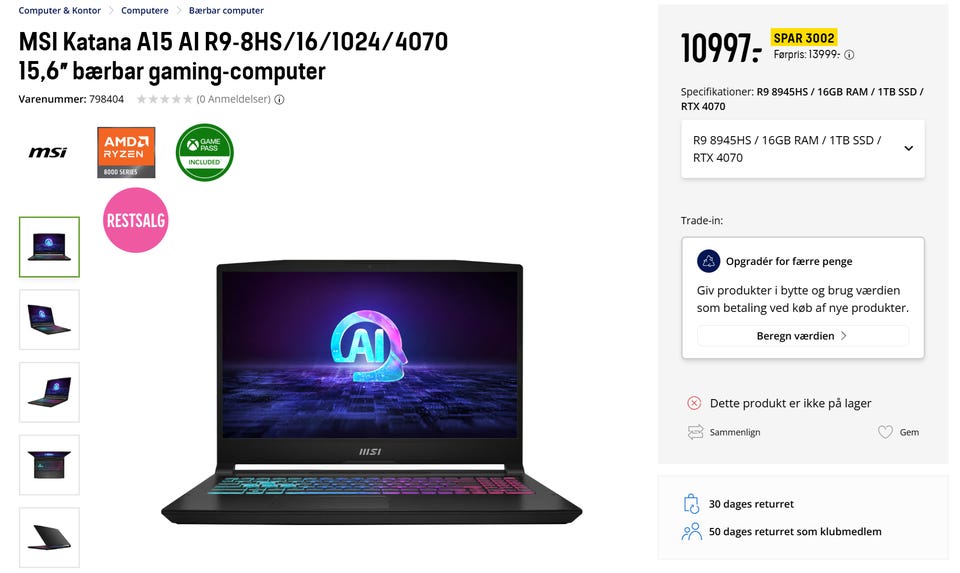Select the closed-lid laptop thumbnail
Screen dimensions: 960x573
pyautogui.click(x=50, y=537)
